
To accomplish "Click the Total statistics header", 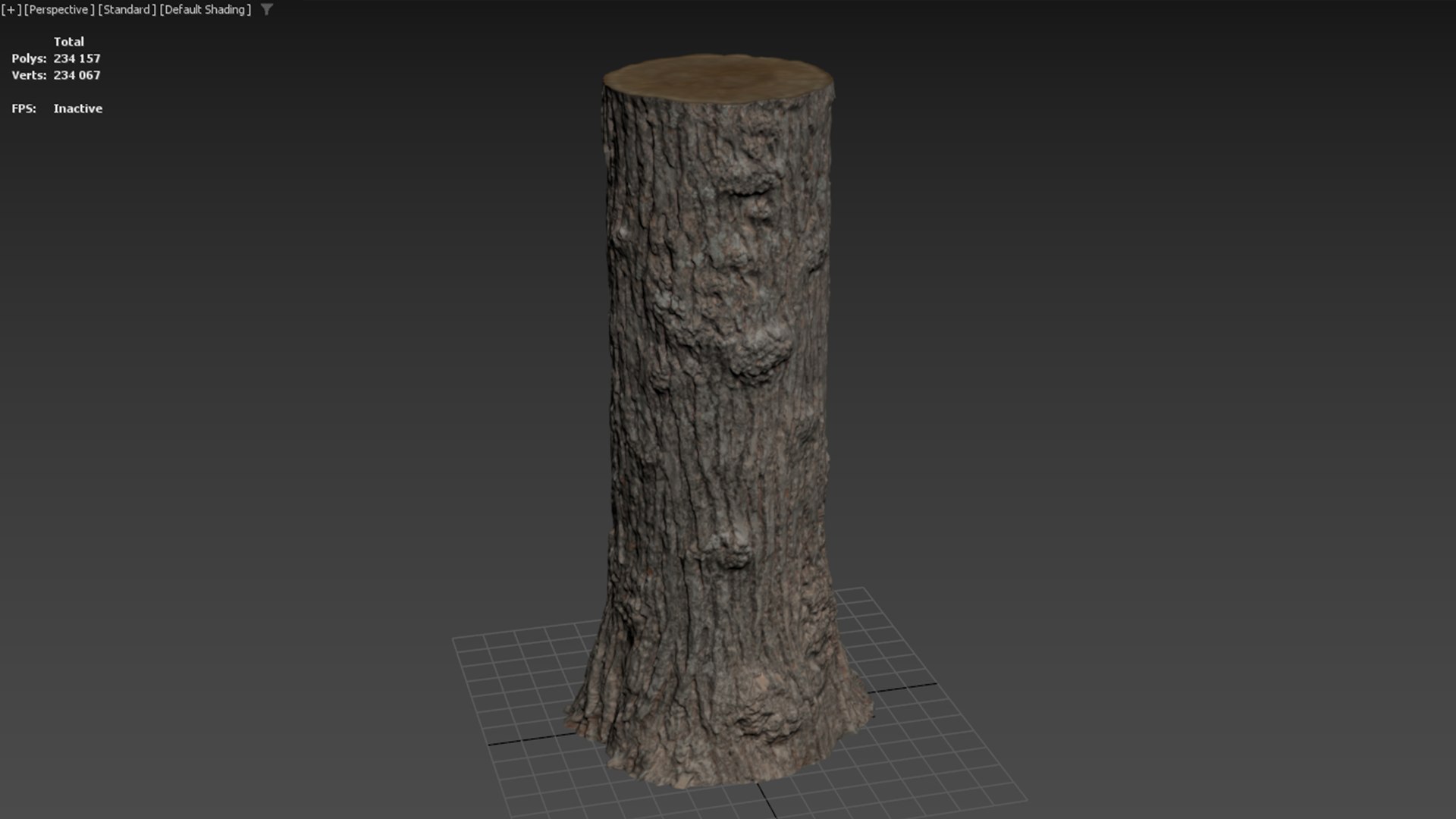I will [x=69, y=42].
